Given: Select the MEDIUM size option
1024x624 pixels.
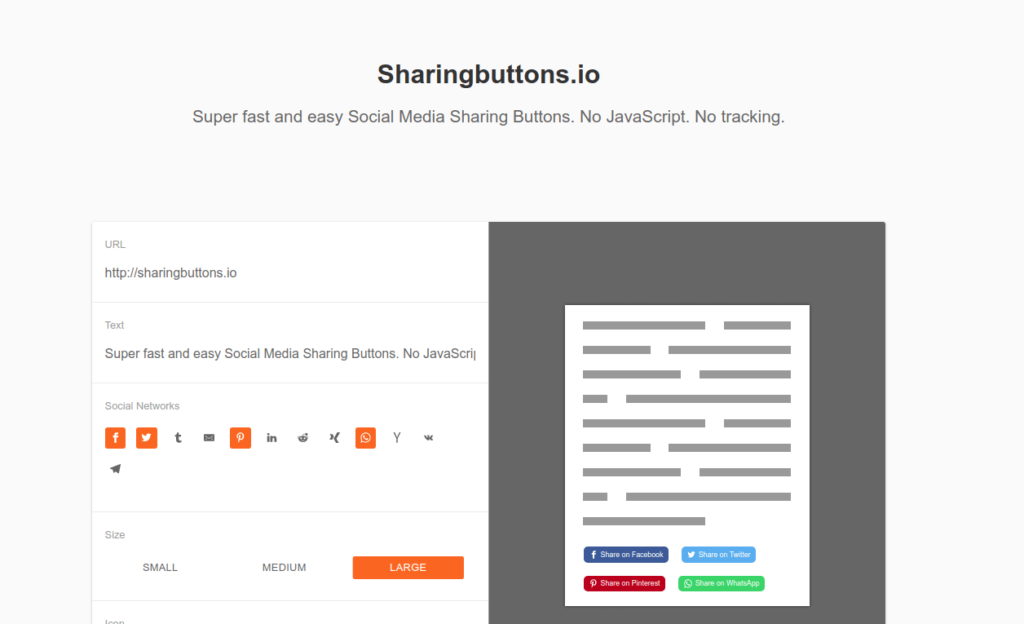Looking at the screenshot, I should click(x=284, y=567).
